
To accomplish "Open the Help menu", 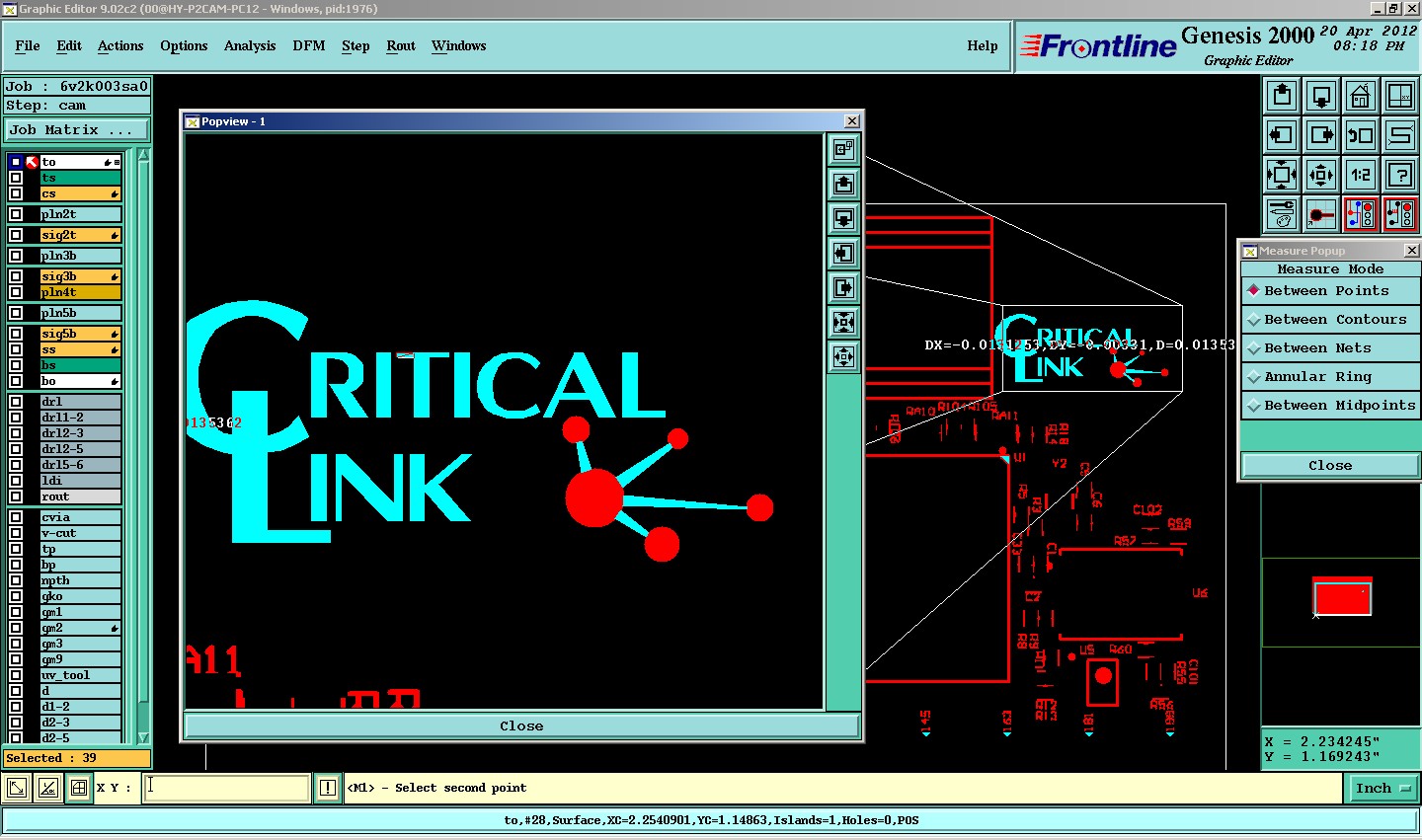I will [983, 45].
